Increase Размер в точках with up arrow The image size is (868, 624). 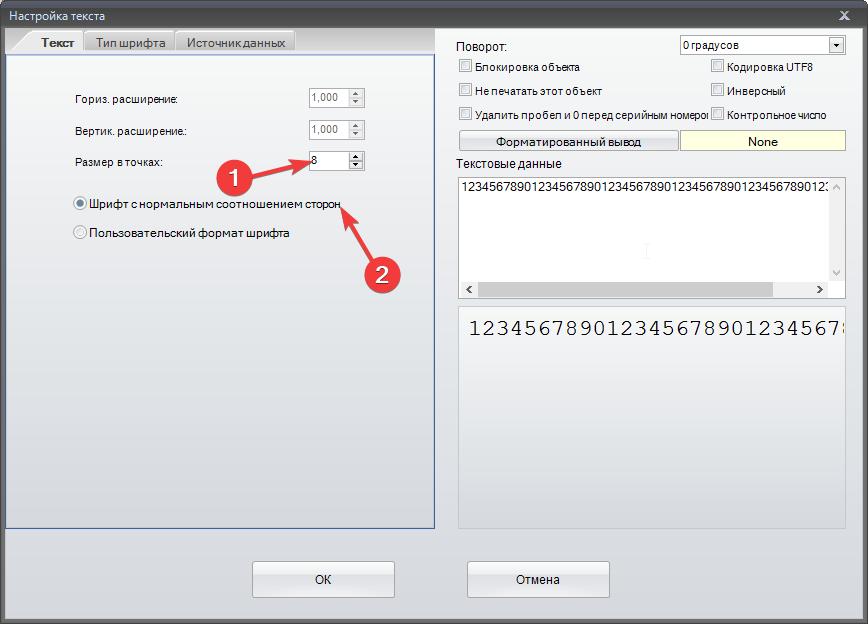(357, 156)
